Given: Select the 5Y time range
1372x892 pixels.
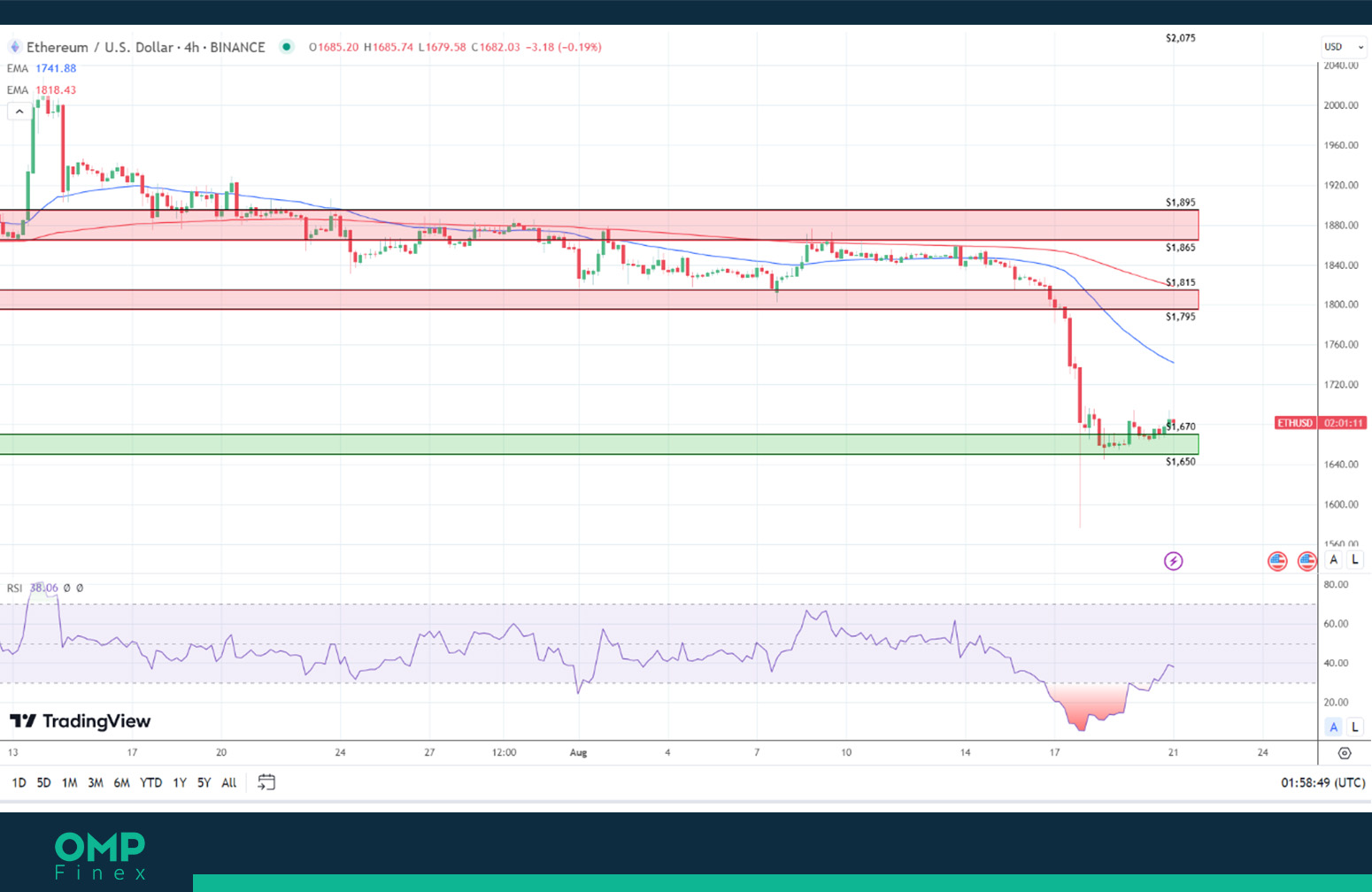Looking at the screenshot, I should [204, 782].
